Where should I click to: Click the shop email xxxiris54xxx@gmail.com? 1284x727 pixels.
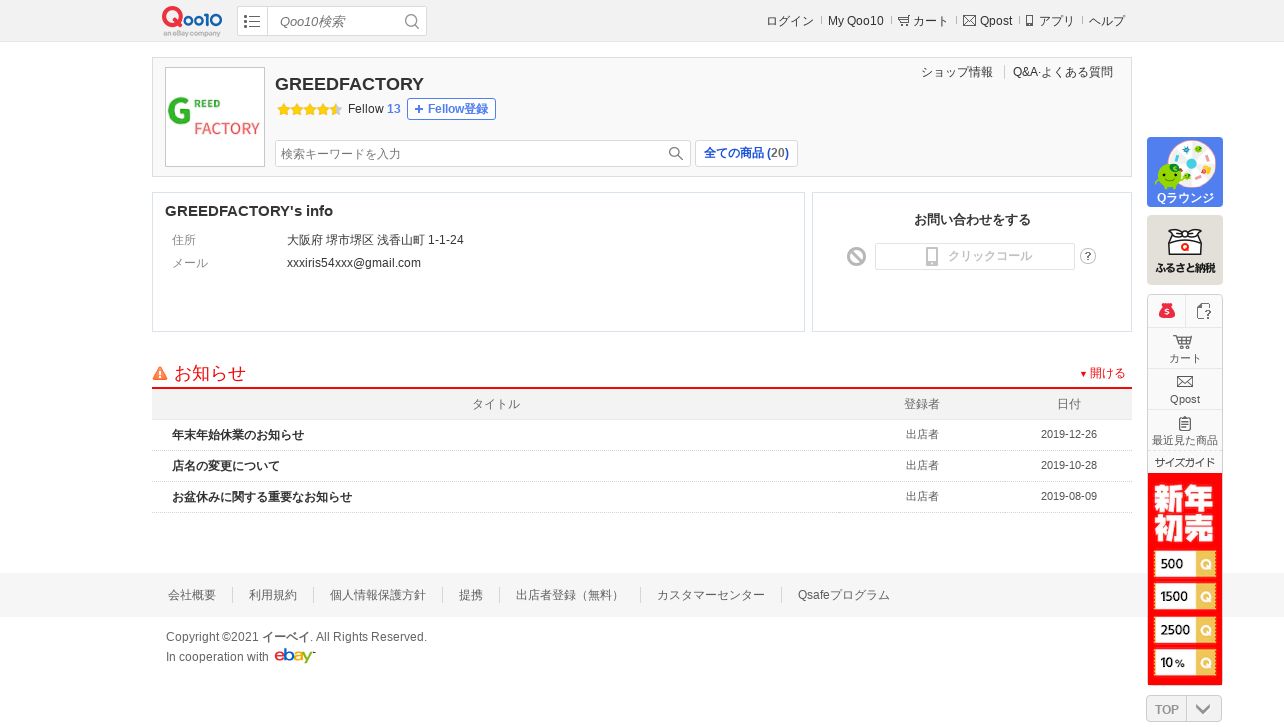(354, 263)
